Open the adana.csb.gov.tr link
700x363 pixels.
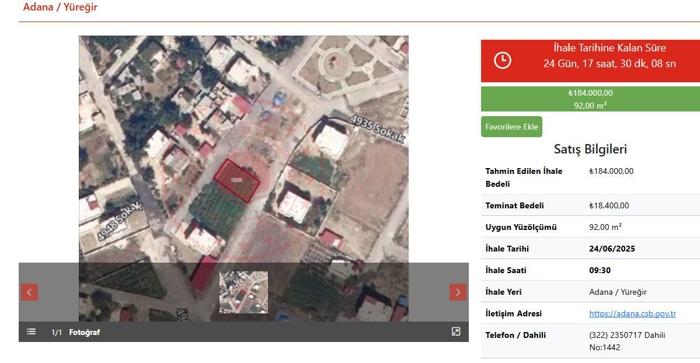coord(632,313)
